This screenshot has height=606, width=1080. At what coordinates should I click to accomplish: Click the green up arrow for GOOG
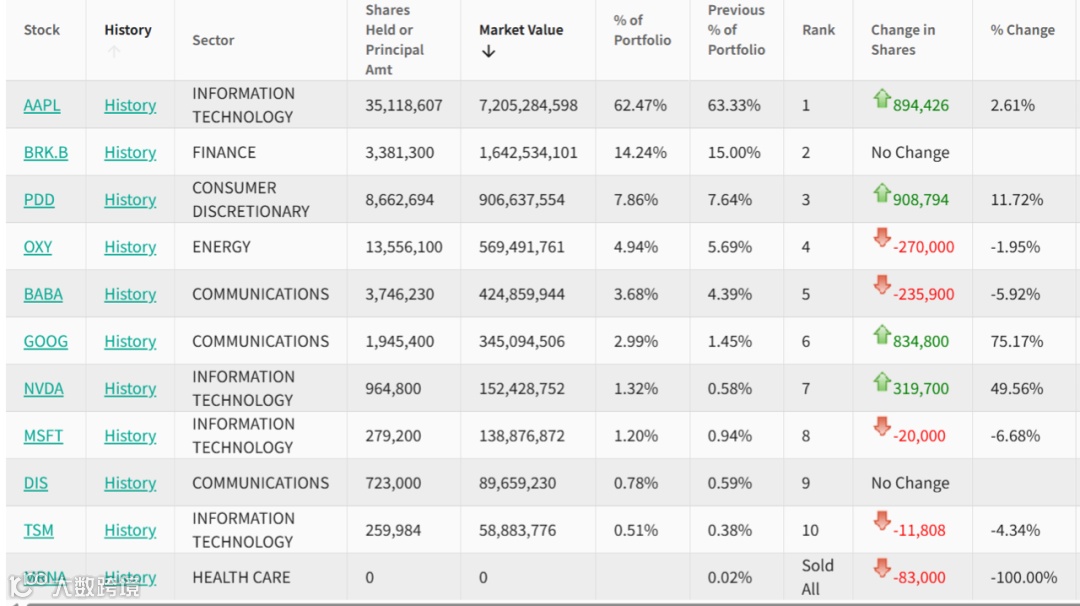click(881, 334)
